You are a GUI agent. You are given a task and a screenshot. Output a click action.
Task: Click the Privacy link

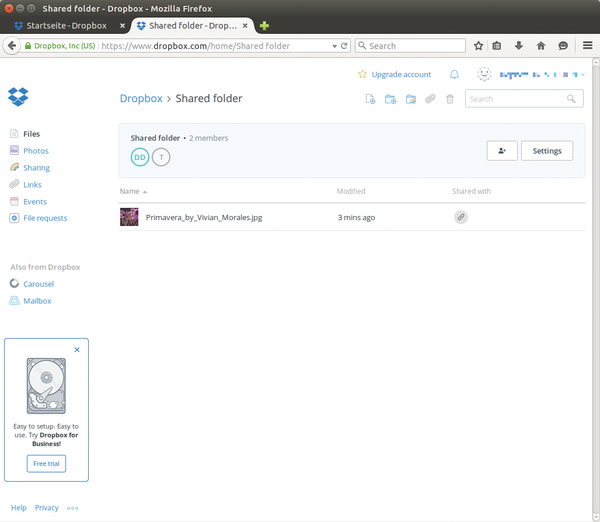47,508
